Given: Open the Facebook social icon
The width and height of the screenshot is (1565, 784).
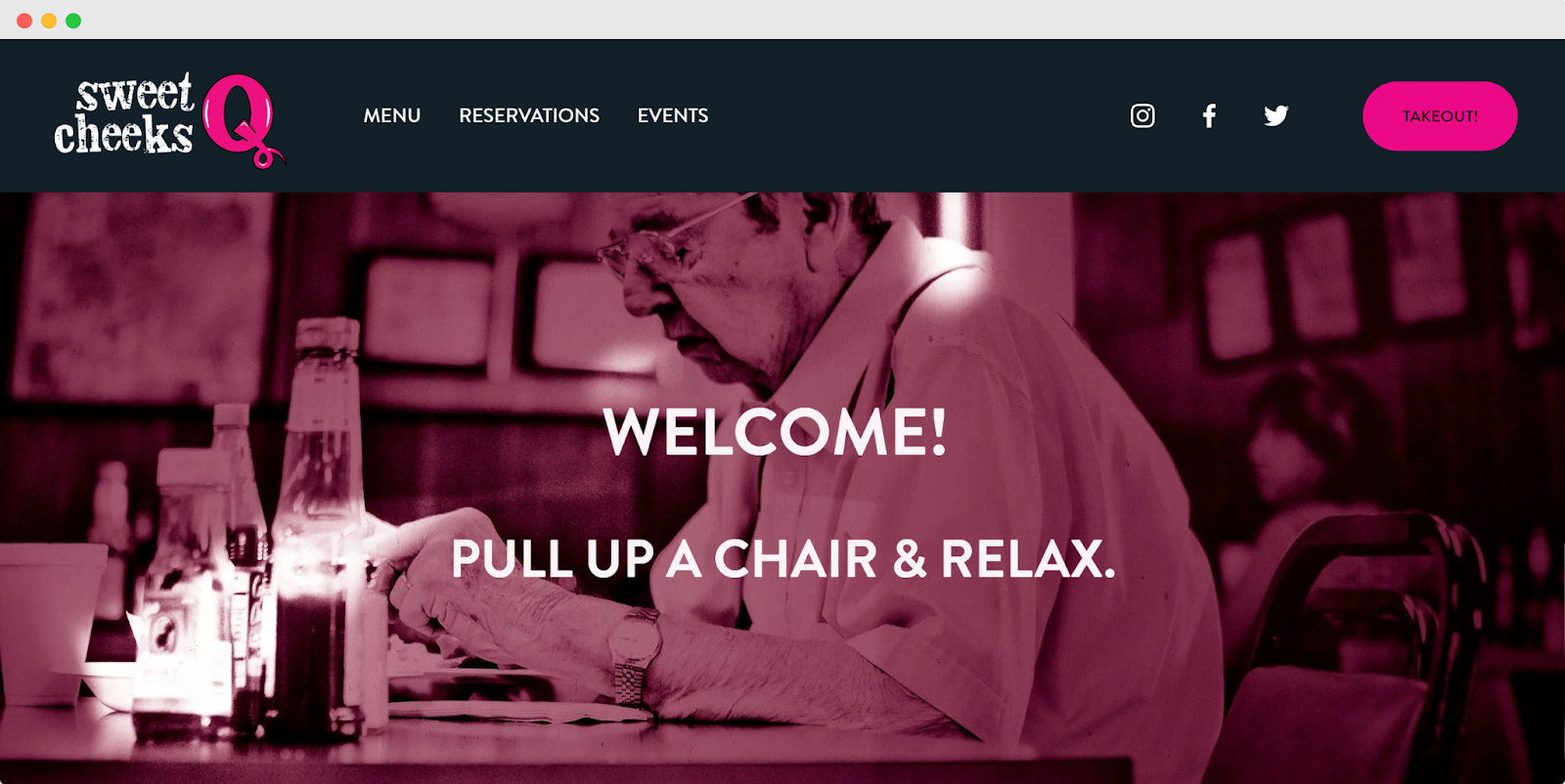Looking at the screenshot, I should click(1209, 115).
